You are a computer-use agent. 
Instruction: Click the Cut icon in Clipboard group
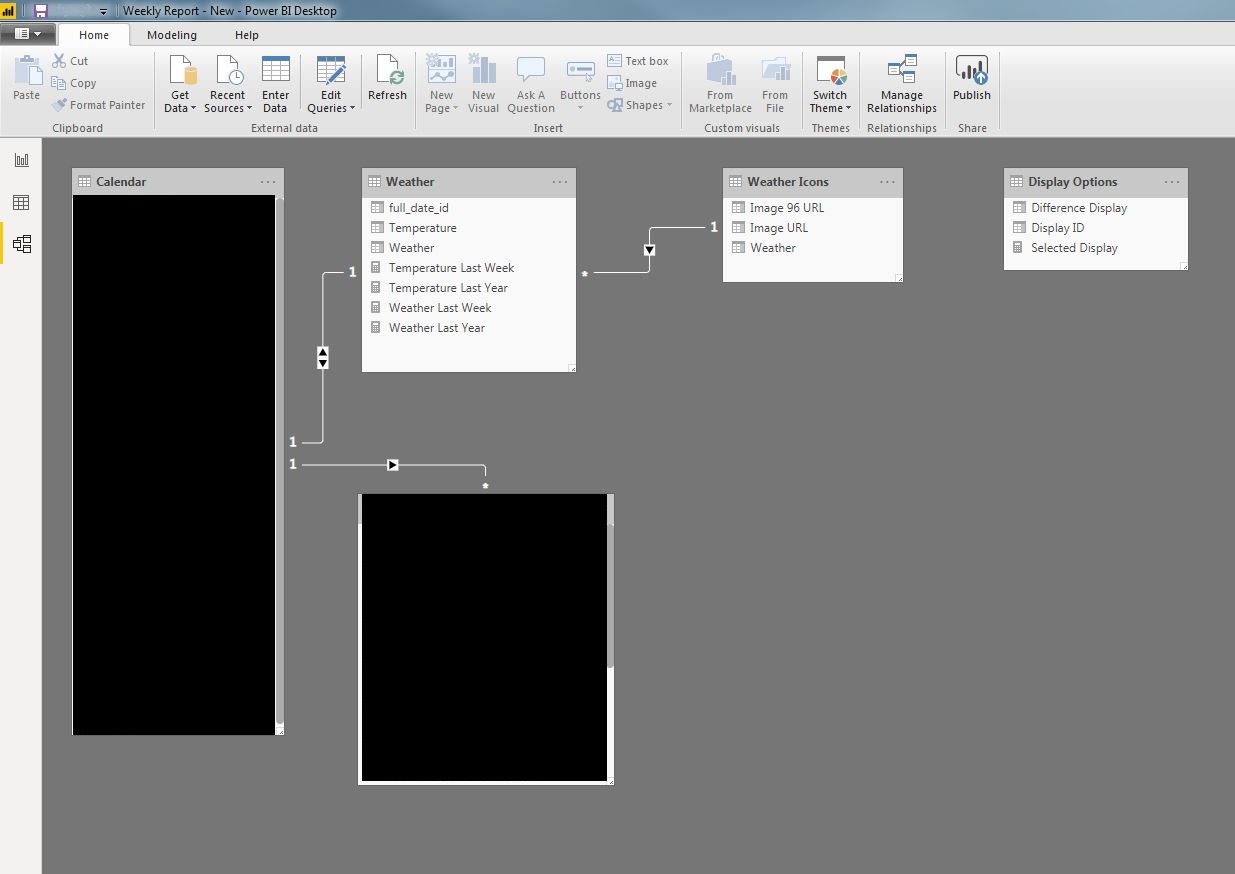(59, 61)
